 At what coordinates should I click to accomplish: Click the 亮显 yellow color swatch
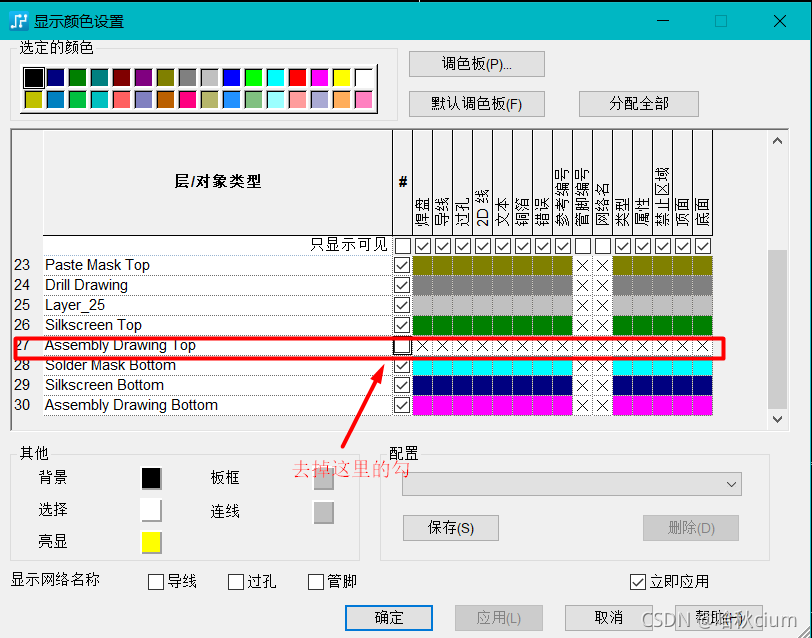coord(151,543)
